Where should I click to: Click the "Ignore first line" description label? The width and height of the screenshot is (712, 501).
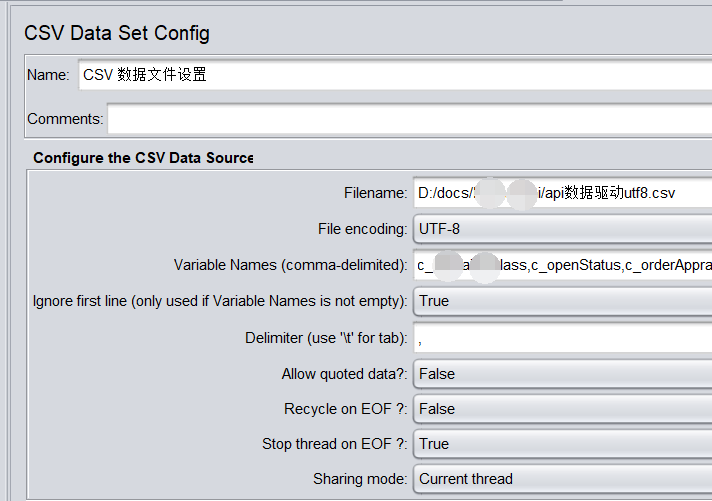[220, 301]
